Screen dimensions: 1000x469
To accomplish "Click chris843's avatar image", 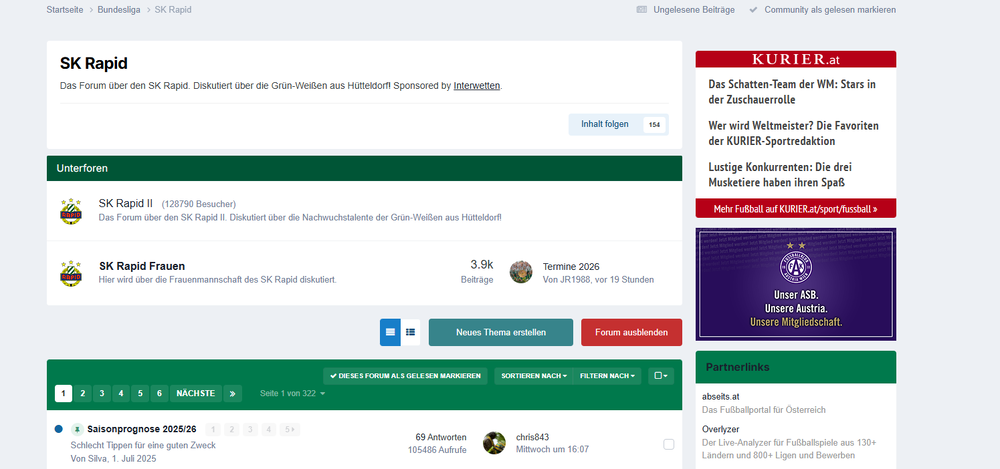I will pos(494,443).
